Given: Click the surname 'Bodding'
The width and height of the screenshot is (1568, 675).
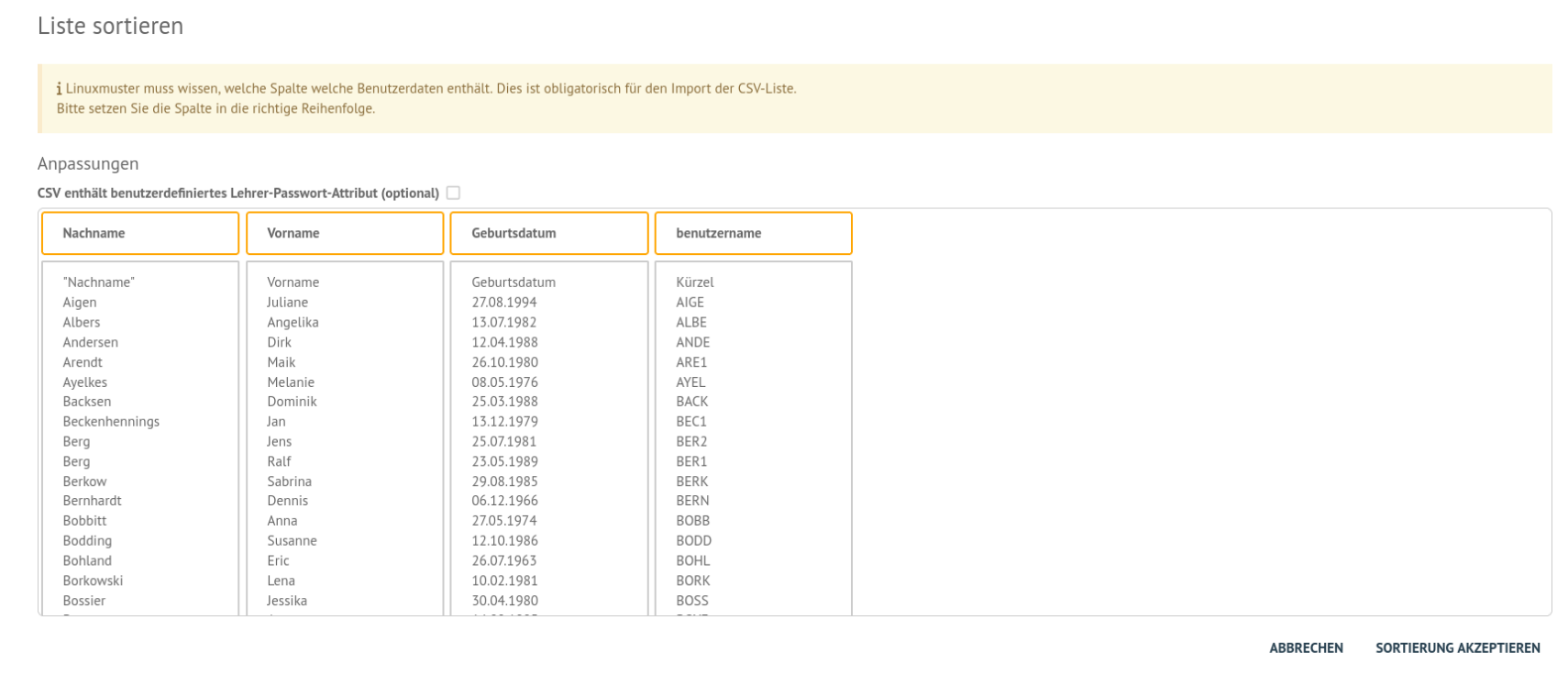Looking at the screenshot, I should click(x=87, y=541).
